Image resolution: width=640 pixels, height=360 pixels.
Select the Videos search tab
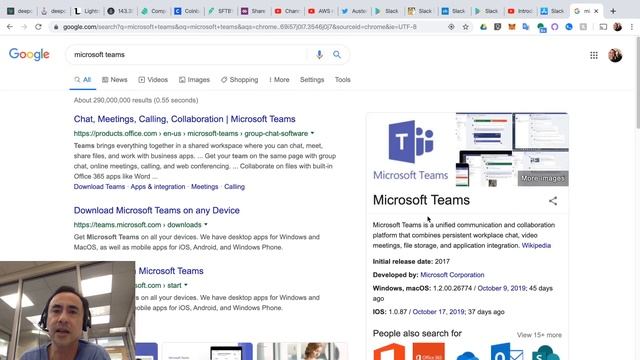click(x=153, y=80)
